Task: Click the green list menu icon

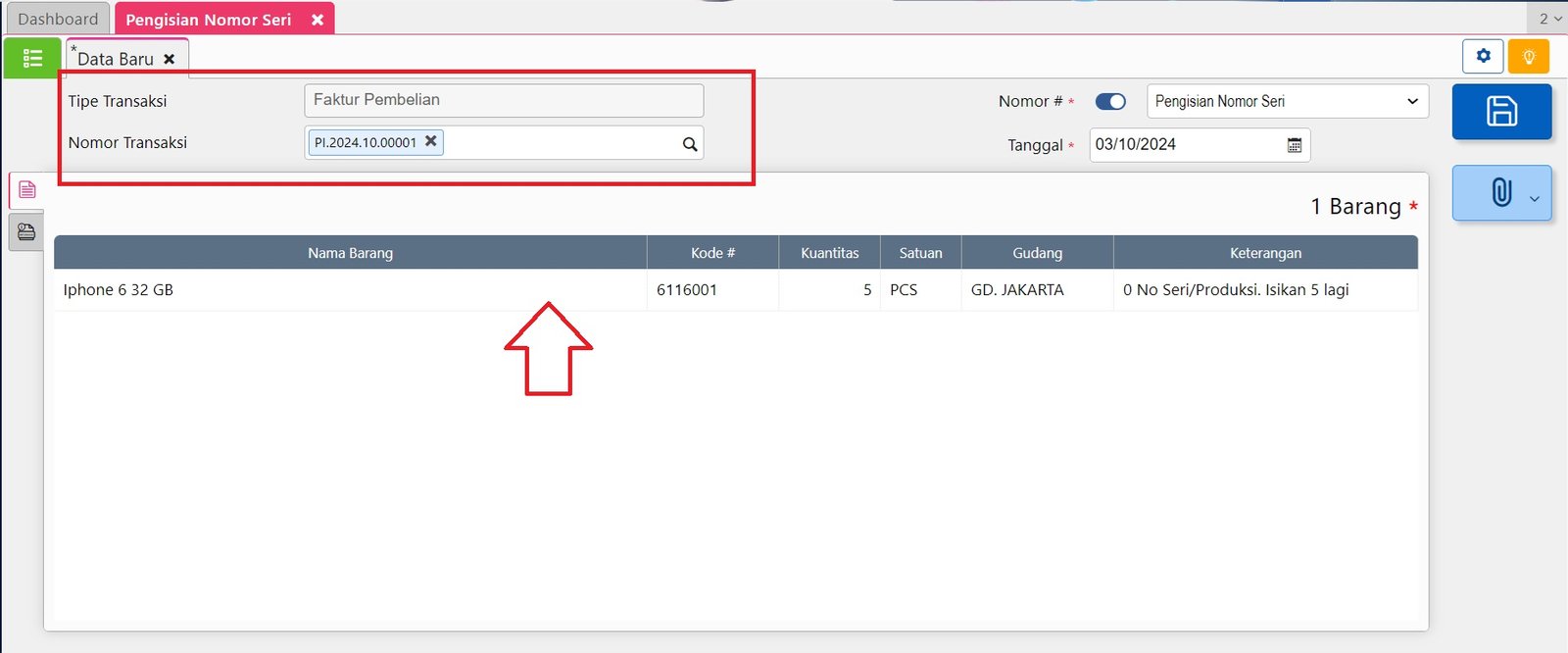Action: (32, 59)
